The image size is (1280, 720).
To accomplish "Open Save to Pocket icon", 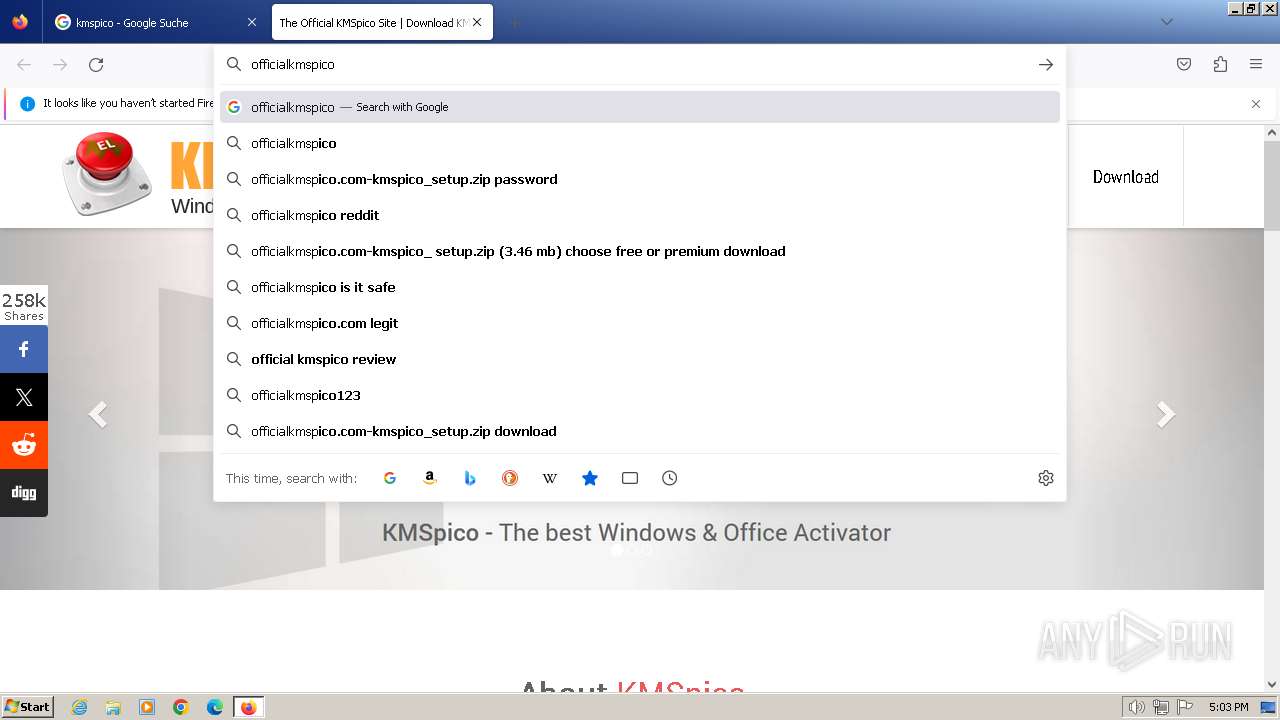I will tap(1184, 64).
